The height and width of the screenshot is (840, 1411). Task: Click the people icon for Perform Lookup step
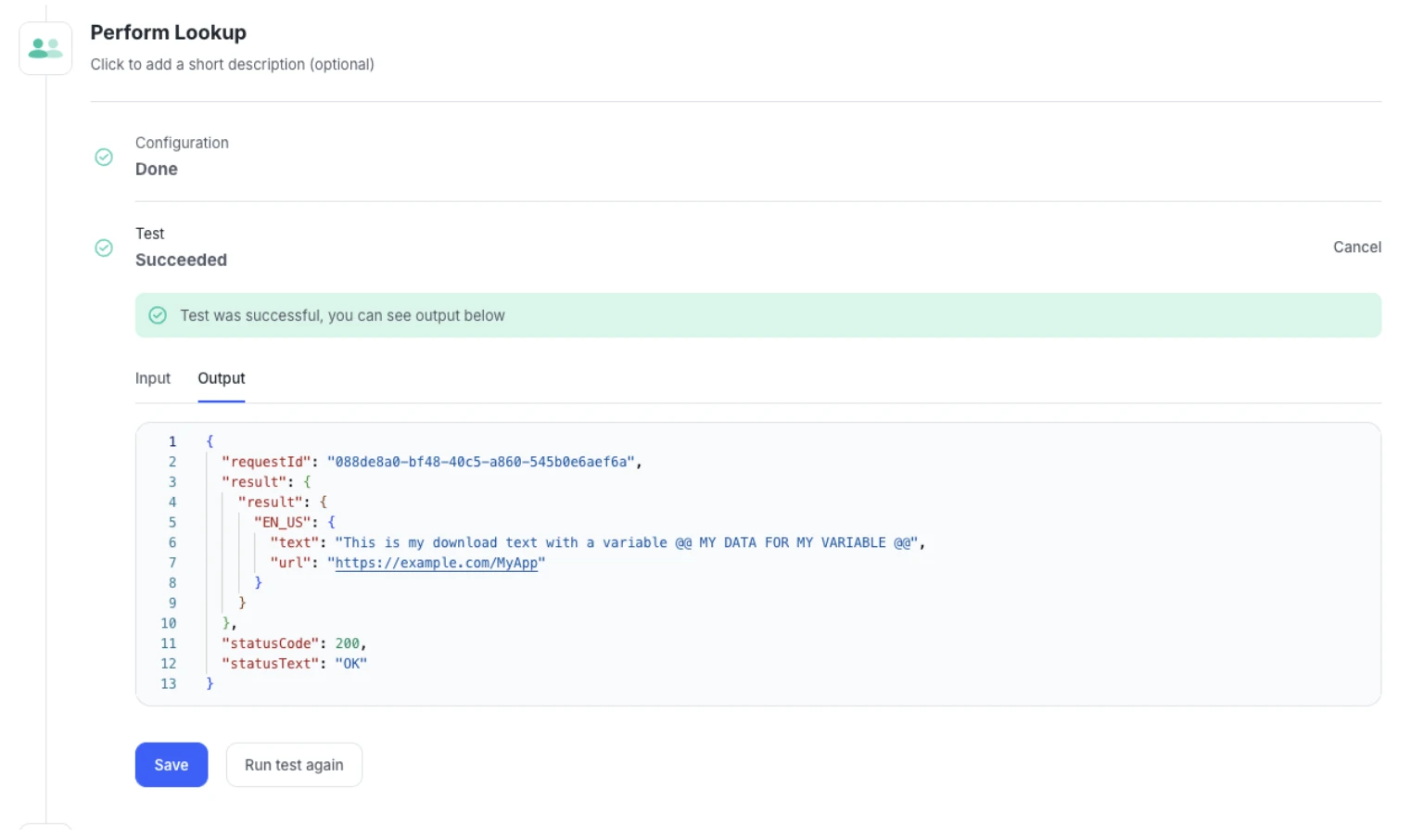tap(45, 48)
